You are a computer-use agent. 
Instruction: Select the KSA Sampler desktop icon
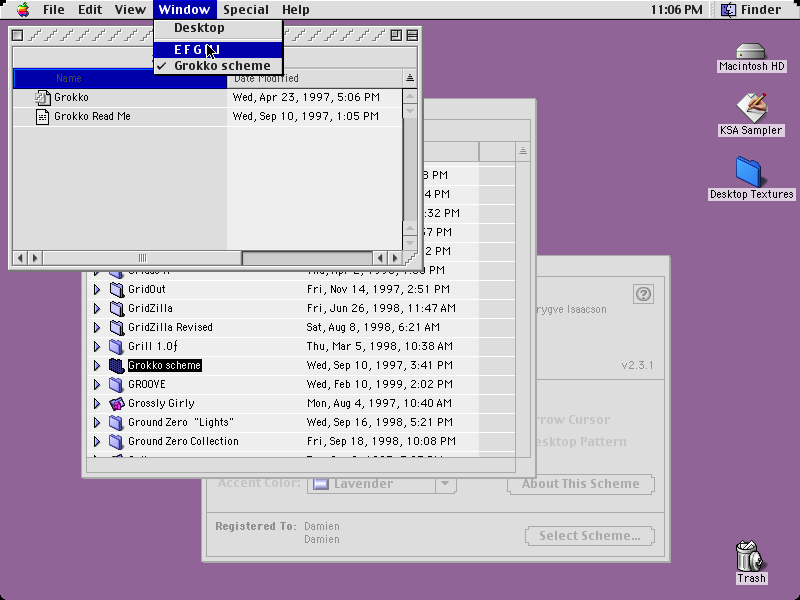(751, 107)
